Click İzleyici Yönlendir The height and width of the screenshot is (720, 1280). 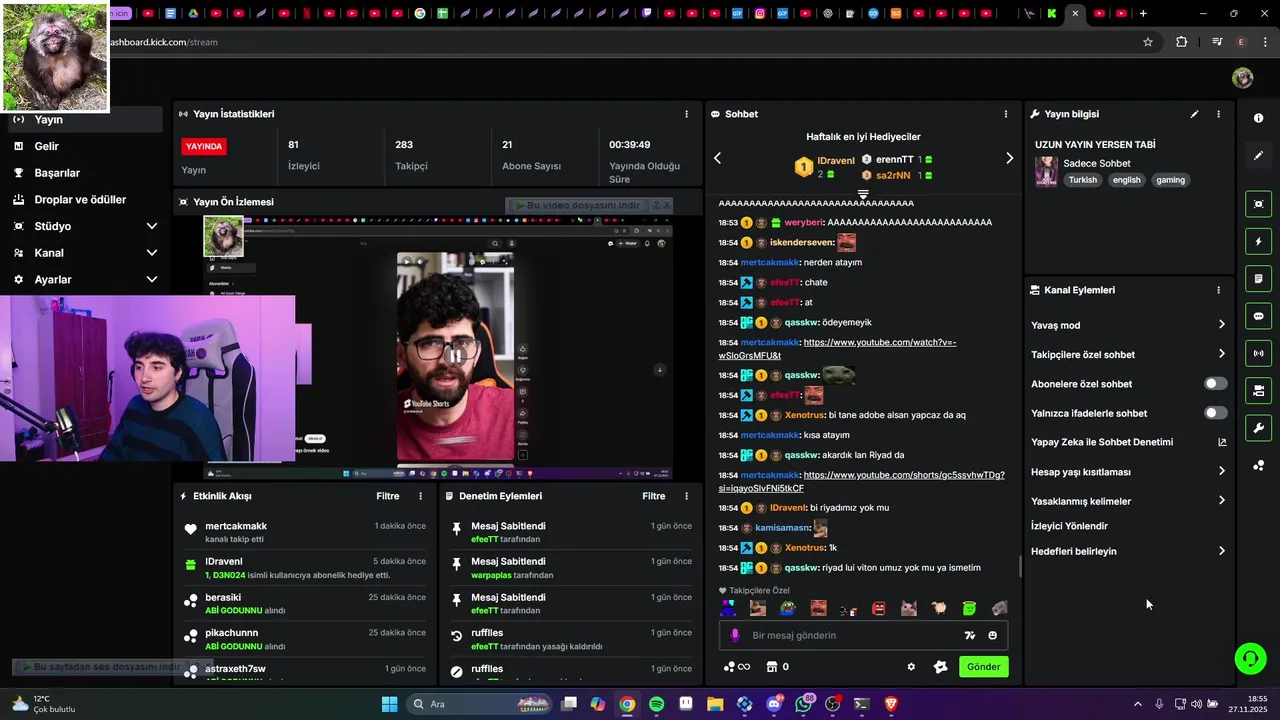1069,526
